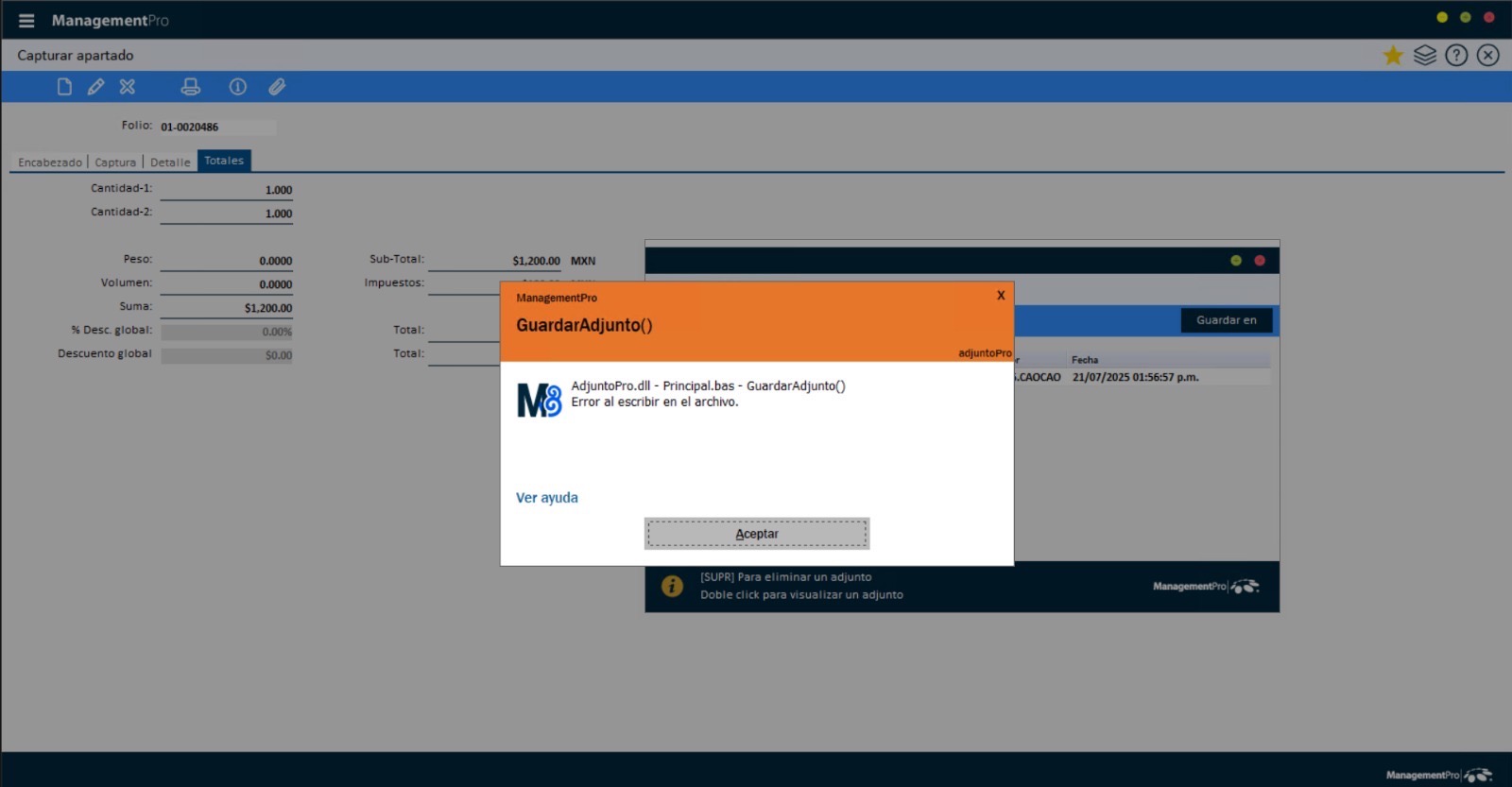Click the paperclip attachment toolbar icon
1512x787 pixels.
click(277, 87)
